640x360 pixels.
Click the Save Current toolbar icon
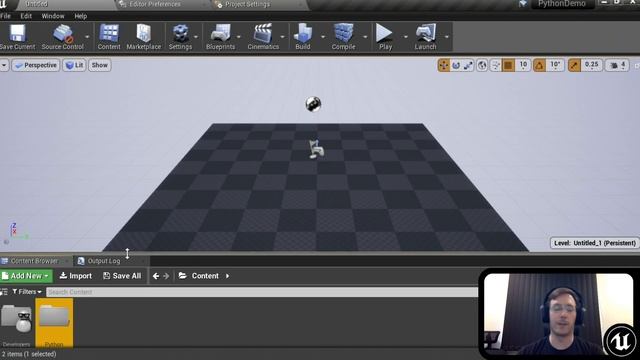[x=17, y=37]
